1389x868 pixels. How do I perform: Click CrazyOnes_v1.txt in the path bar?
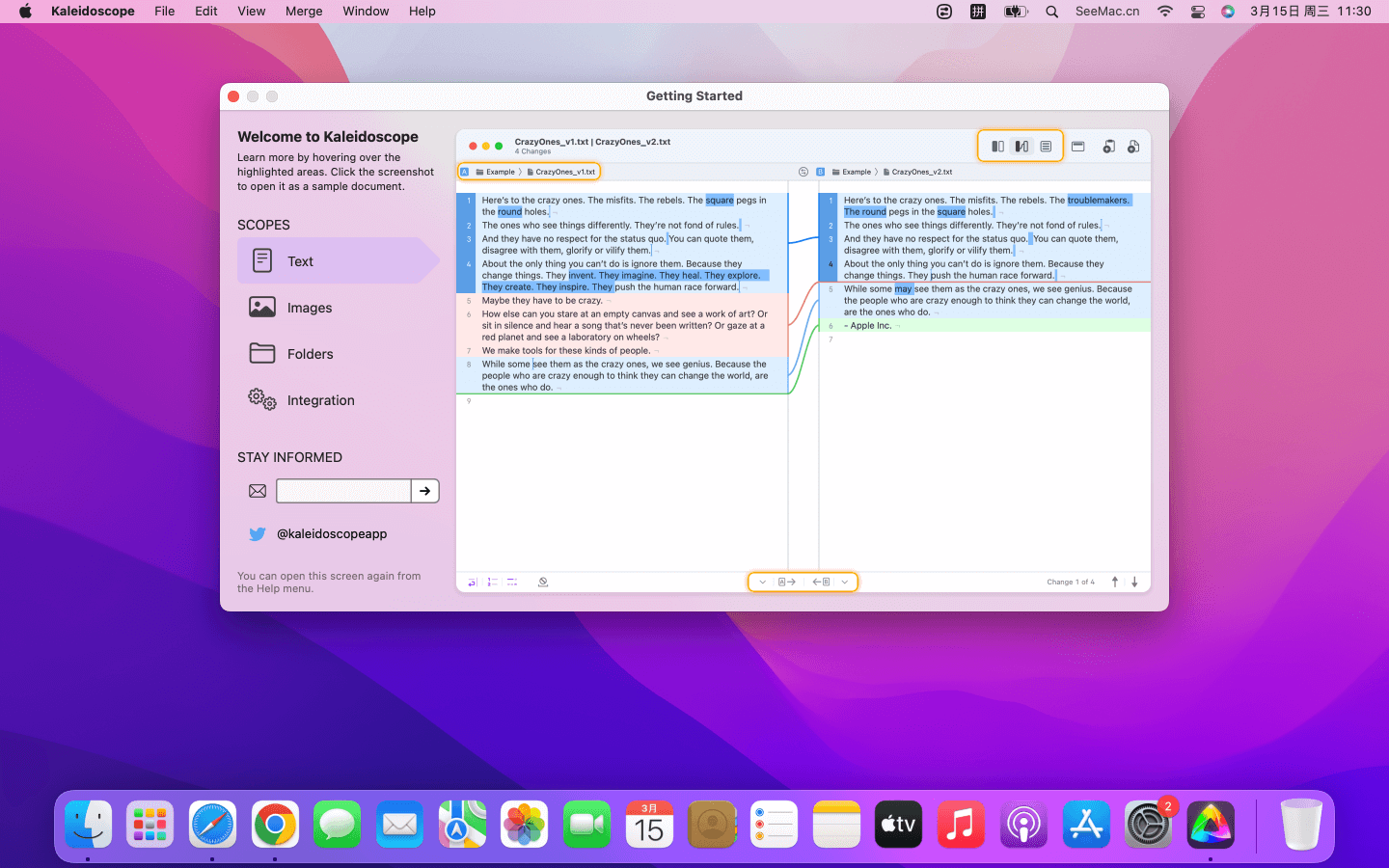[x=561, y=172]
